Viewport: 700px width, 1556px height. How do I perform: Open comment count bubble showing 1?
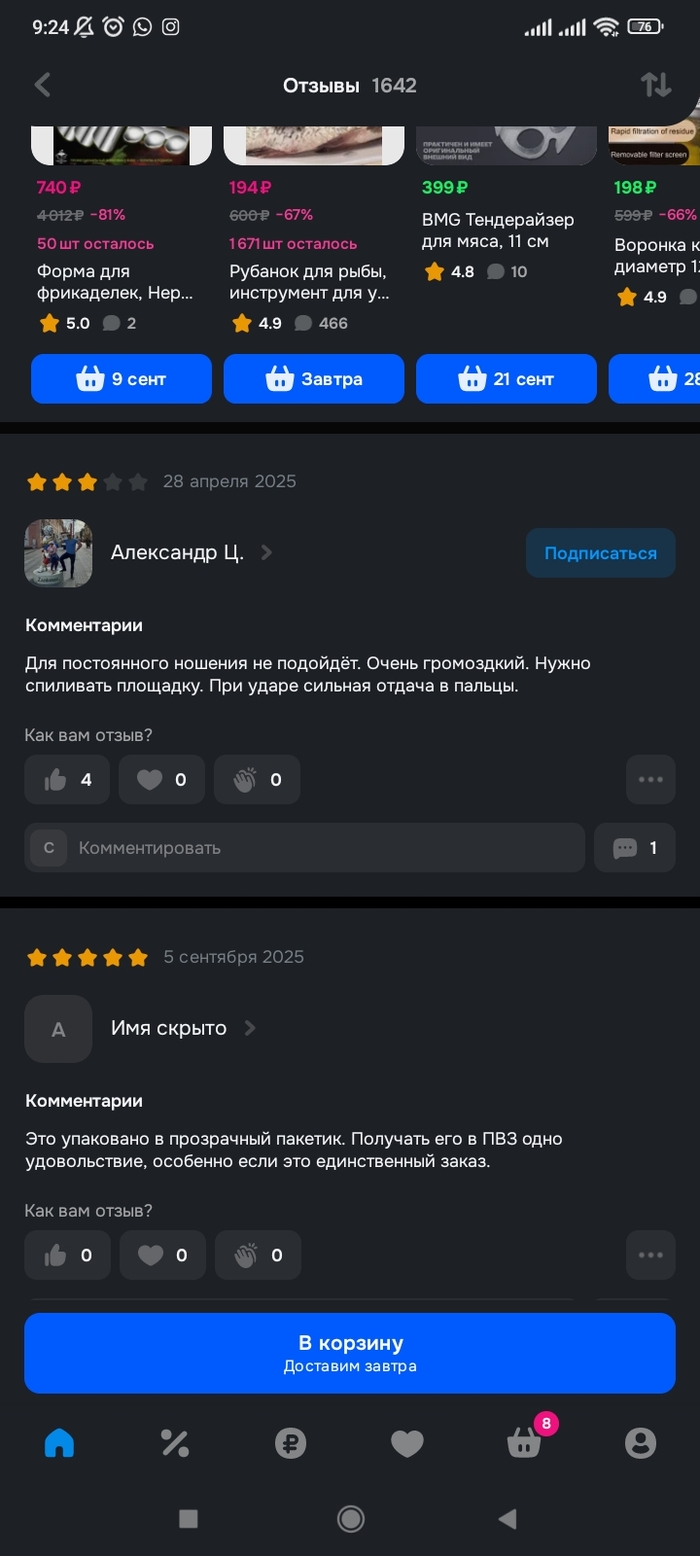[635, 848]
